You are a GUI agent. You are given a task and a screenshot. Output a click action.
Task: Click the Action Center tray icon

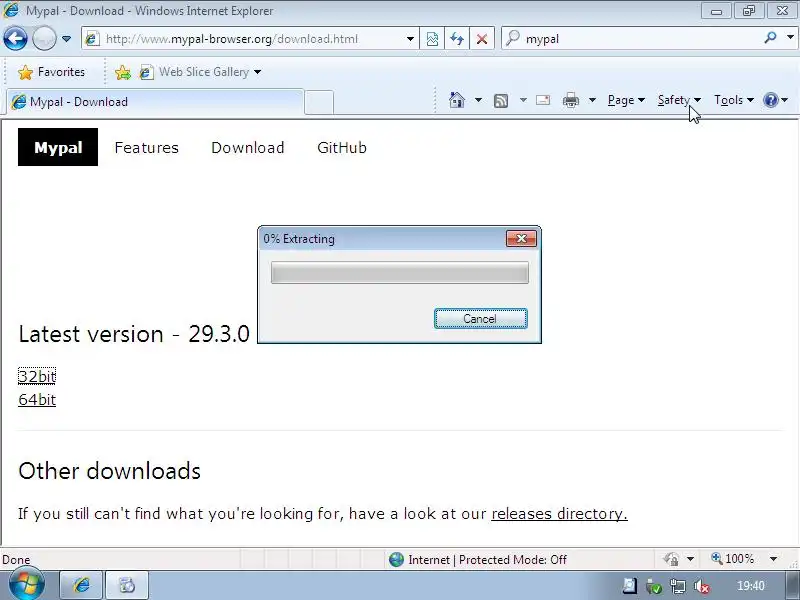630,586
